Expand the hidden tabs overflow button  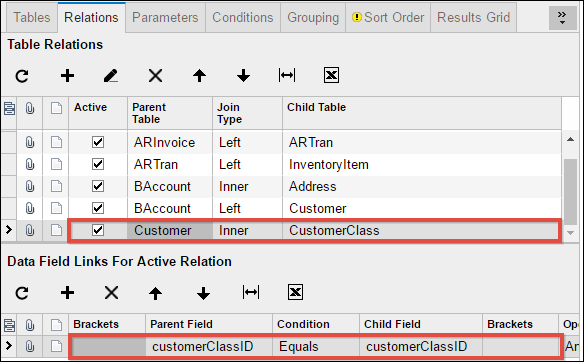[x=562, y=18]
